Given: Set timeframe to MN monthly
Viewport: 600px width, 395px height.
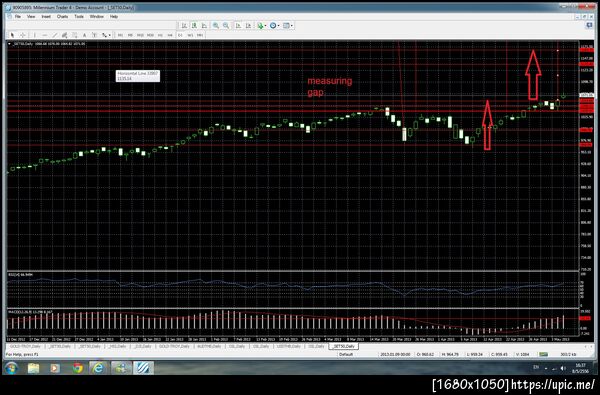Looking at the screenshot, I should 200,35.
